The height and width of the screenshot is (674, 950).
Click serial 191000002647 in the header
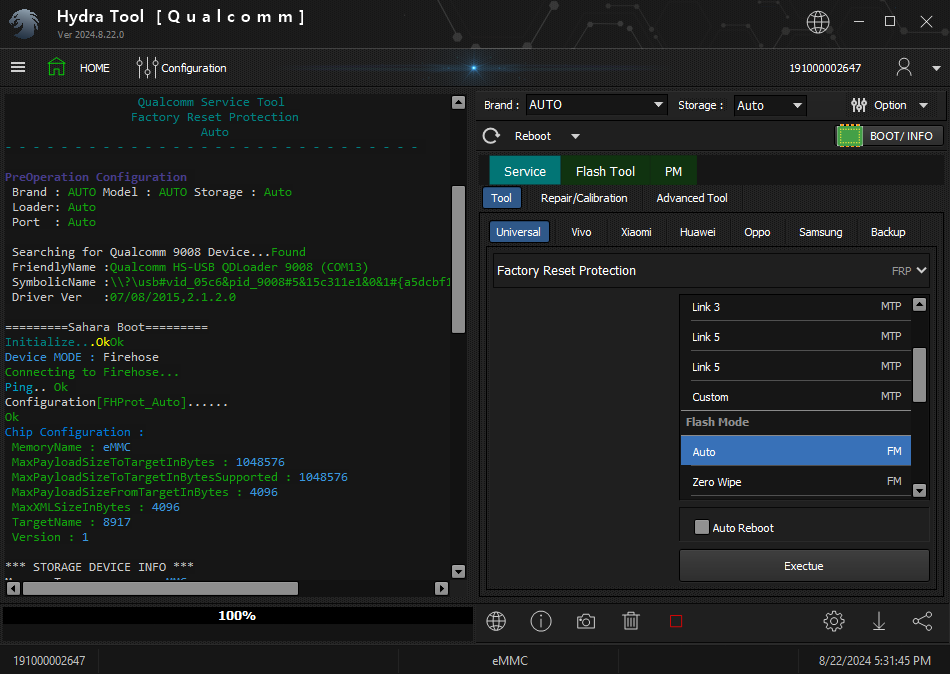point(825,68)
